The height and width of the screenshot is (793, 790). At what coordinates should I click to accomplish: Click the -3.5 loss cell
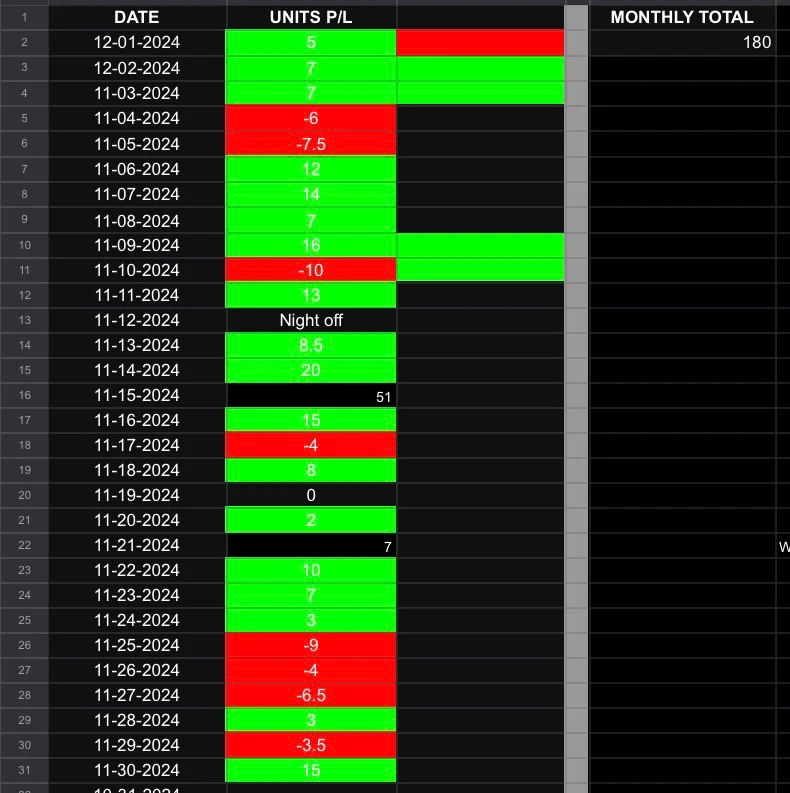click(311, 745)
